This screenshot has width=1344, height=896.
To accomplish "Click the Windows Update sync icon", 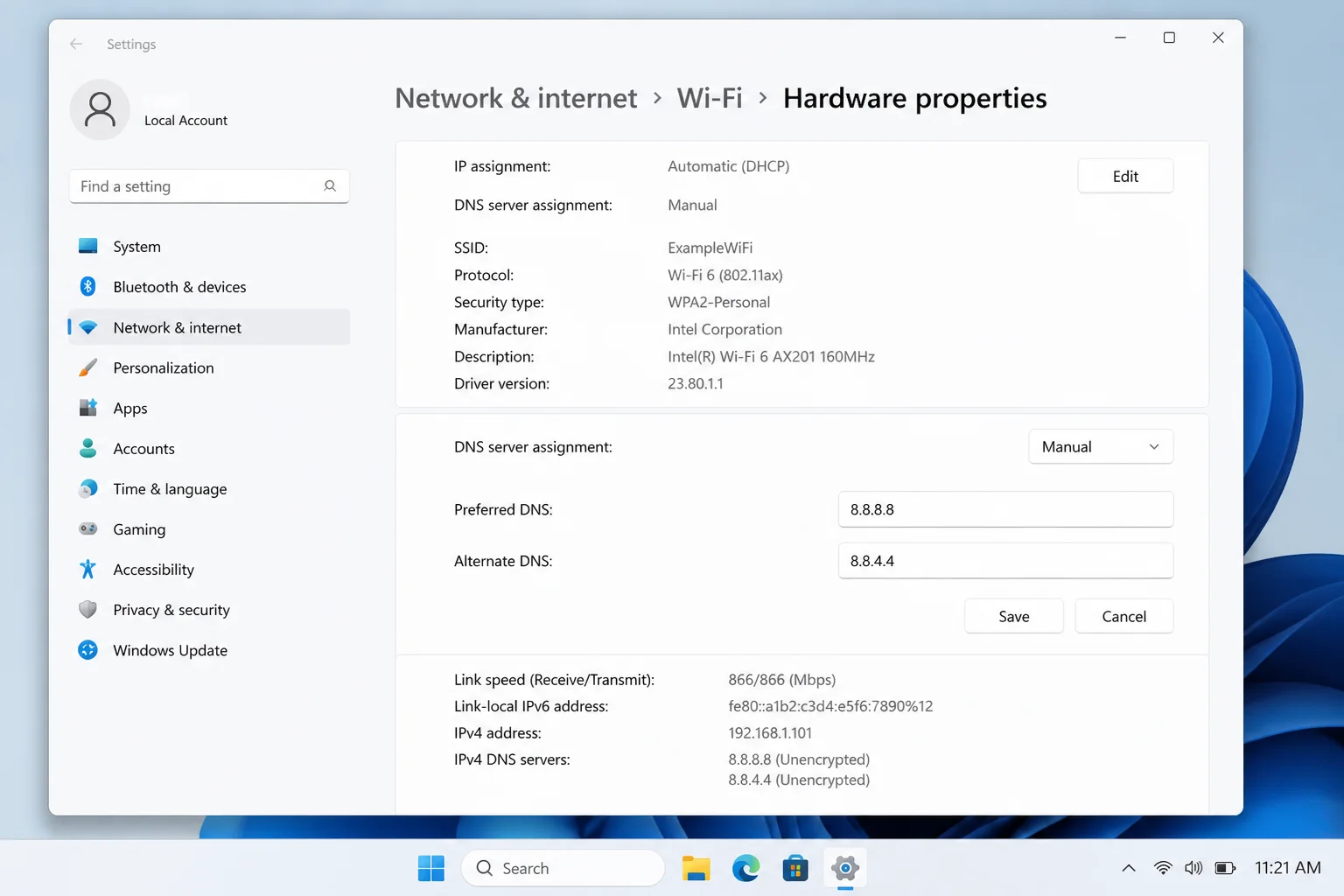I will coord(87,649).
